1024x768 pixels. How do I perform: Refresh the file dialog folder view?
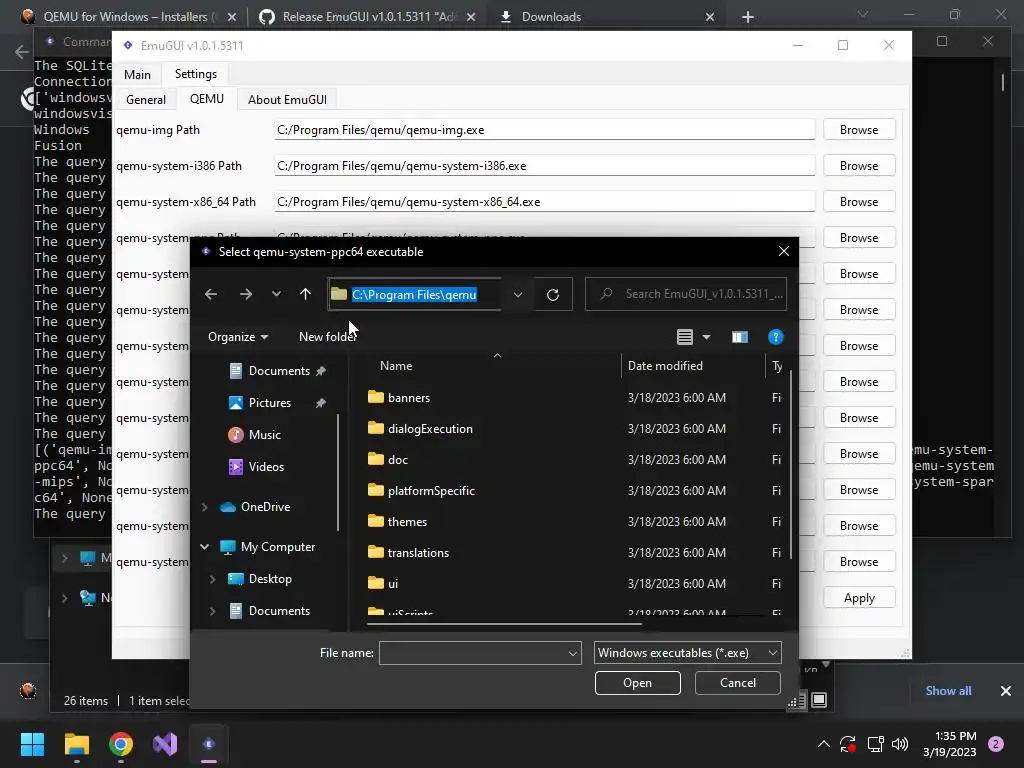pyautogui.click(x=552, y=295)
